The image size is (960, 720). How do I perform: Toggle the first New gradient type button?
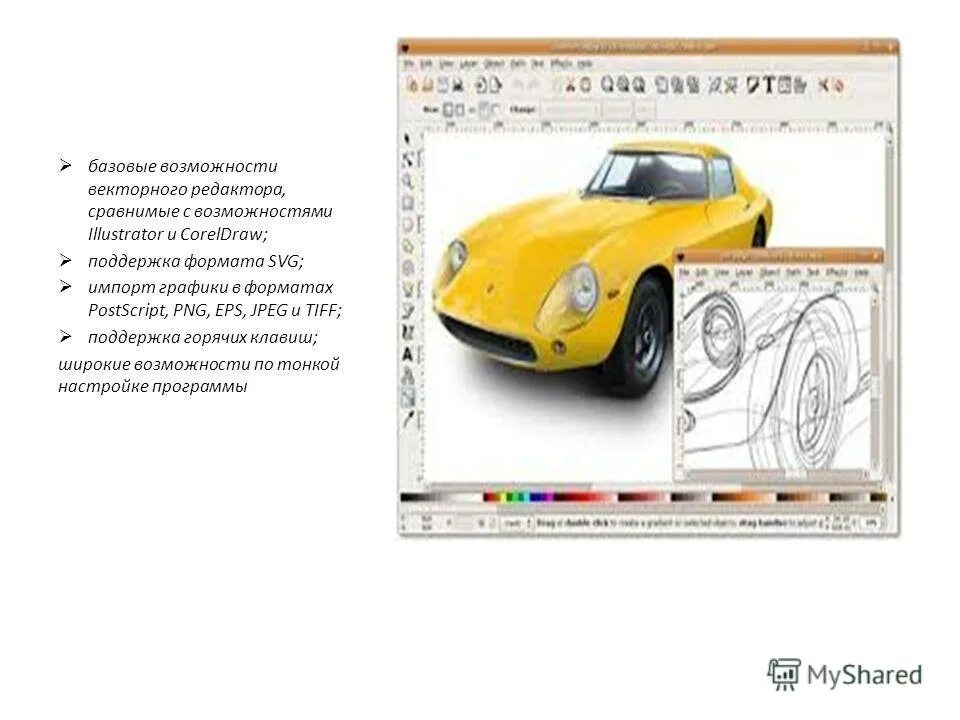(x=448, y=110)
